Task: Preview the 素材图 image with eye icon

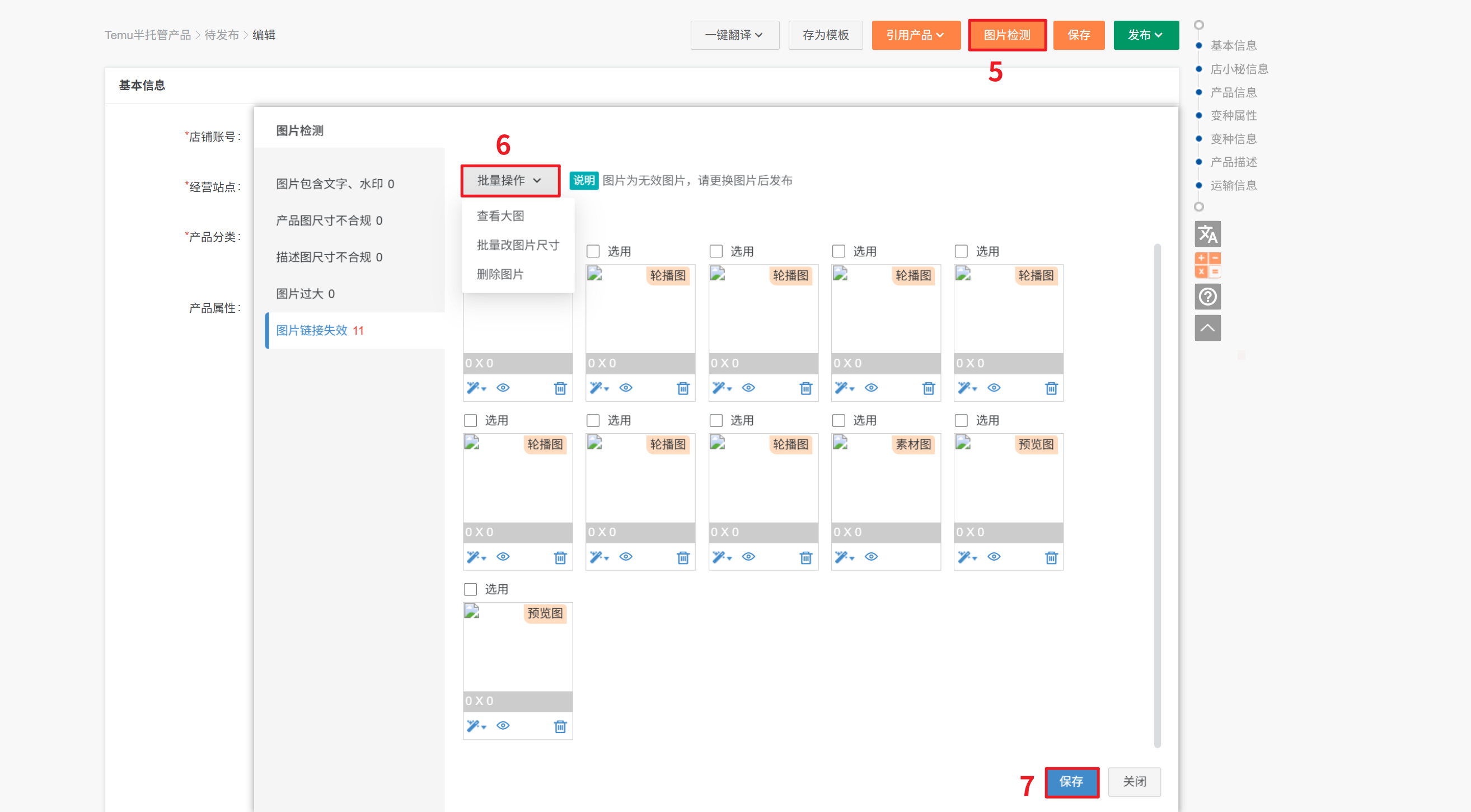Action: click(871, 557)
